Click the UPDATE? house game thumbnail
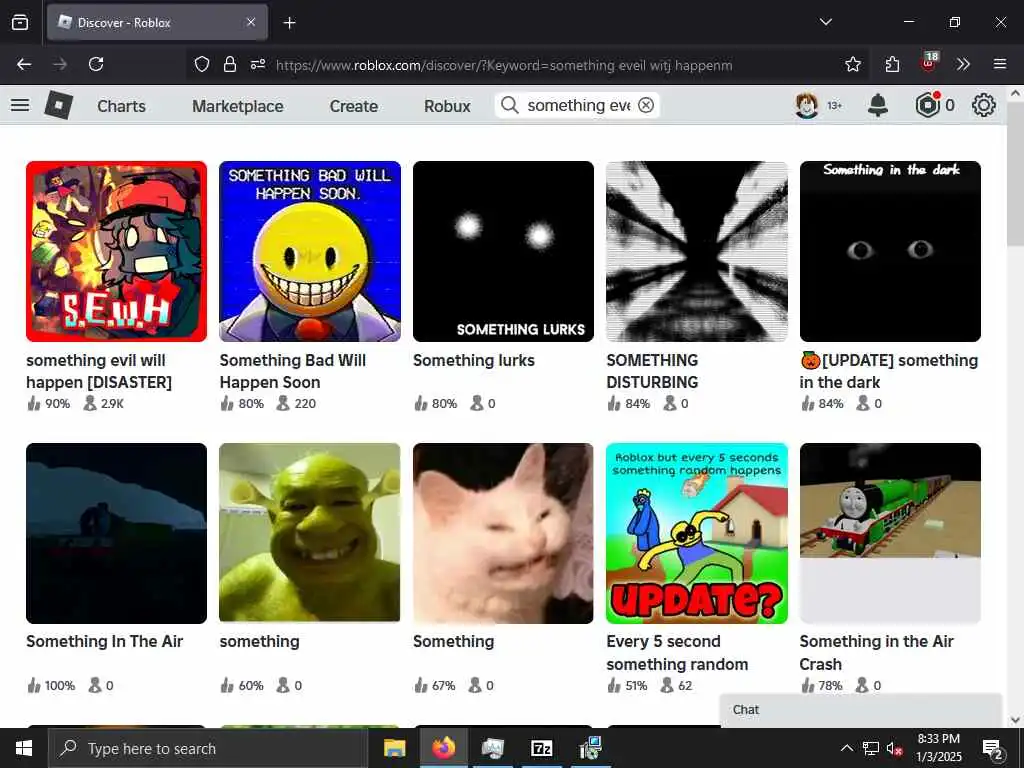1024x768 pixels. click(x=697, y=533)
